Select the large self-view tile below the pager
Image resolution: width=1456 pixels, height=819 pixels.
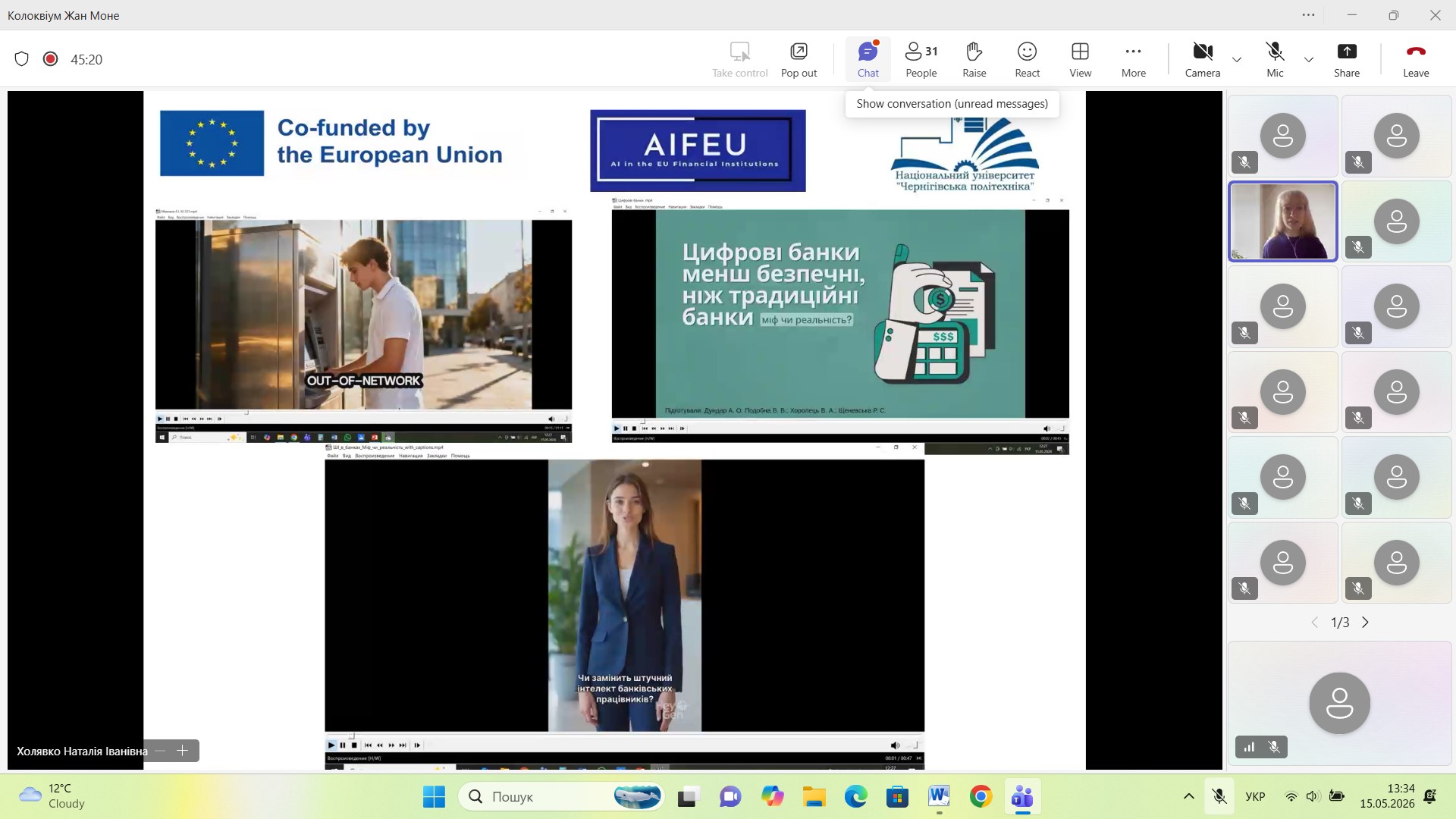point(1340,703)
